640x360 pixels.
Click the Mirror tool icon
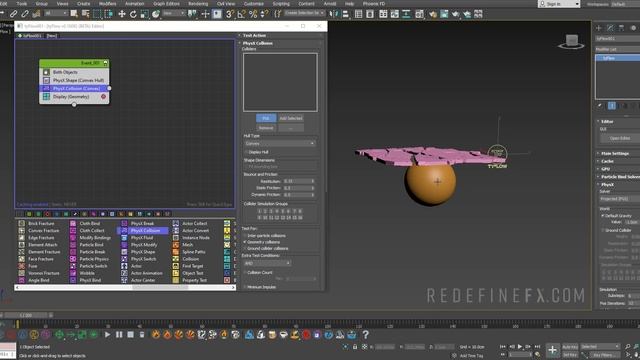pyautogui.click(x=334, y=14)
